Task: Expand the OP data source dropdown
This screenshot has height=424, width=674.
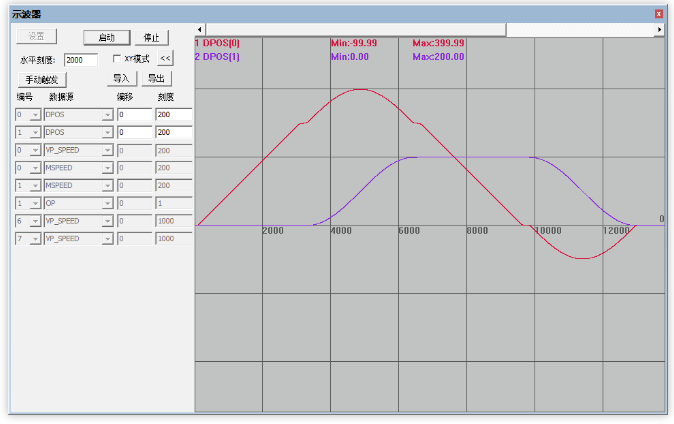Action: 107,203
